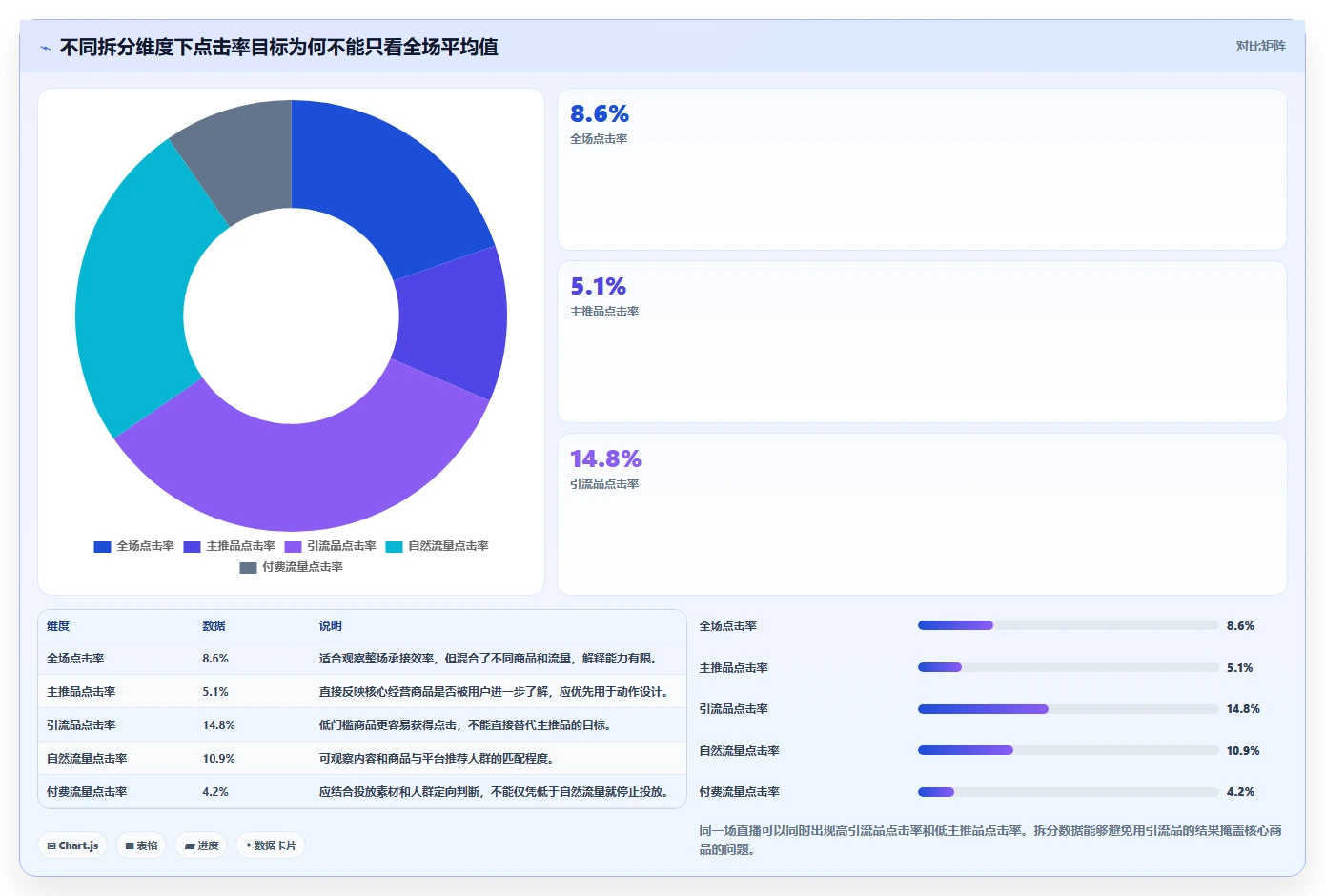
Task: Click table value 4.2%
Action: [x=215, y=792]
